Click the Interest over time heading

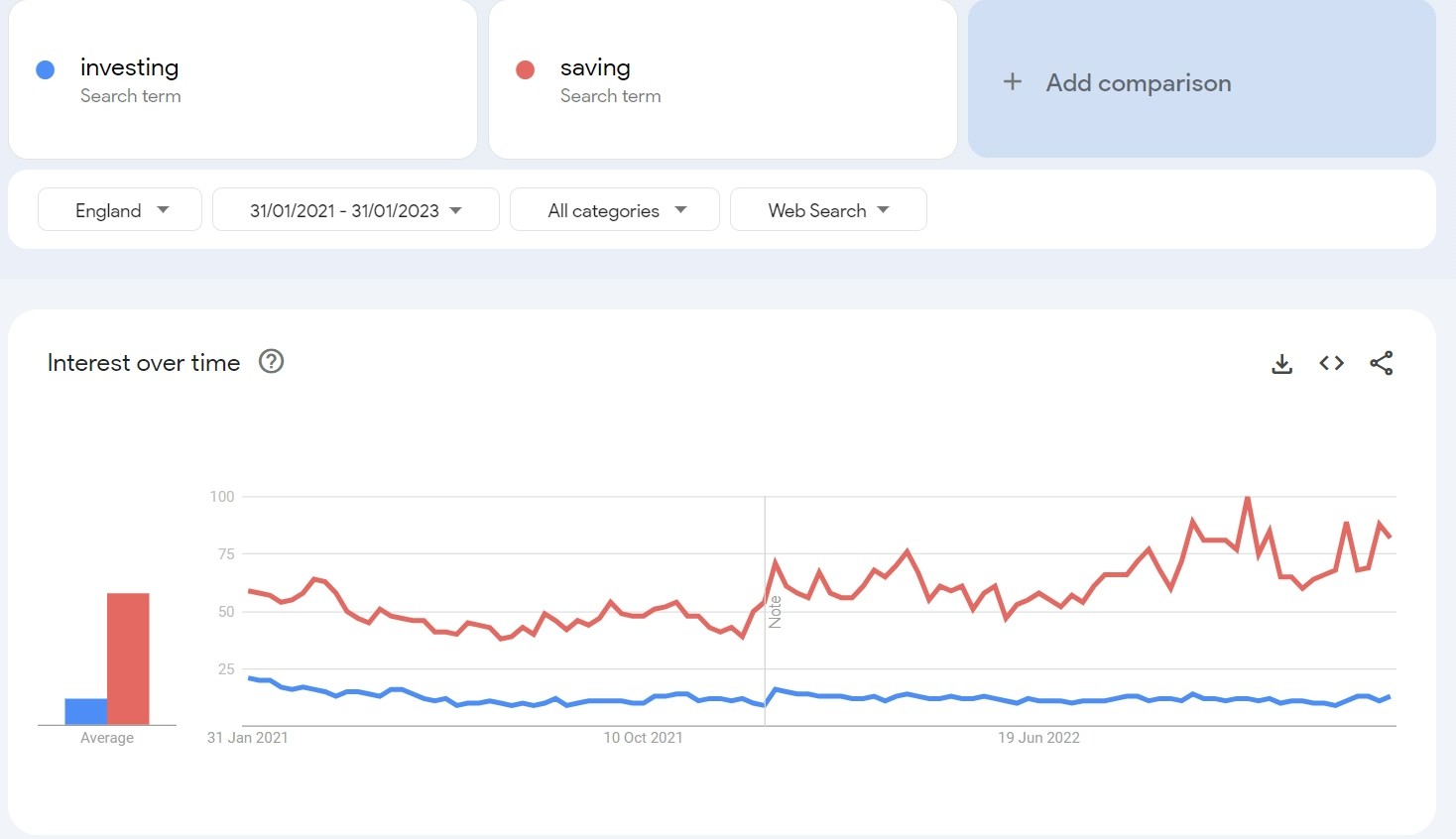tap(143, 362)
